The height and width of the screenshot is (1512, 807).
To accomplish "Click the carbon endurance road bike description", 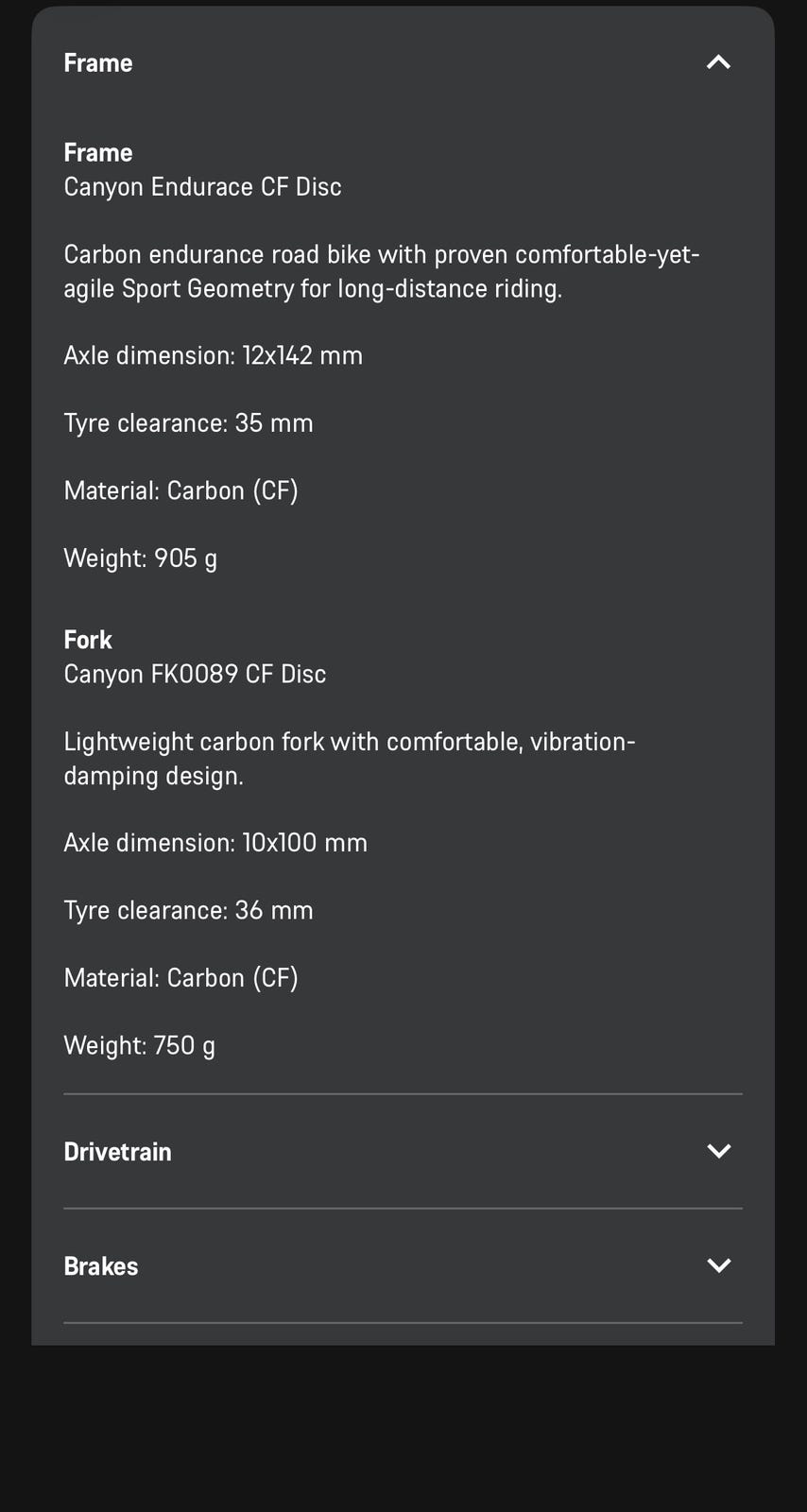I will [381, 271].
